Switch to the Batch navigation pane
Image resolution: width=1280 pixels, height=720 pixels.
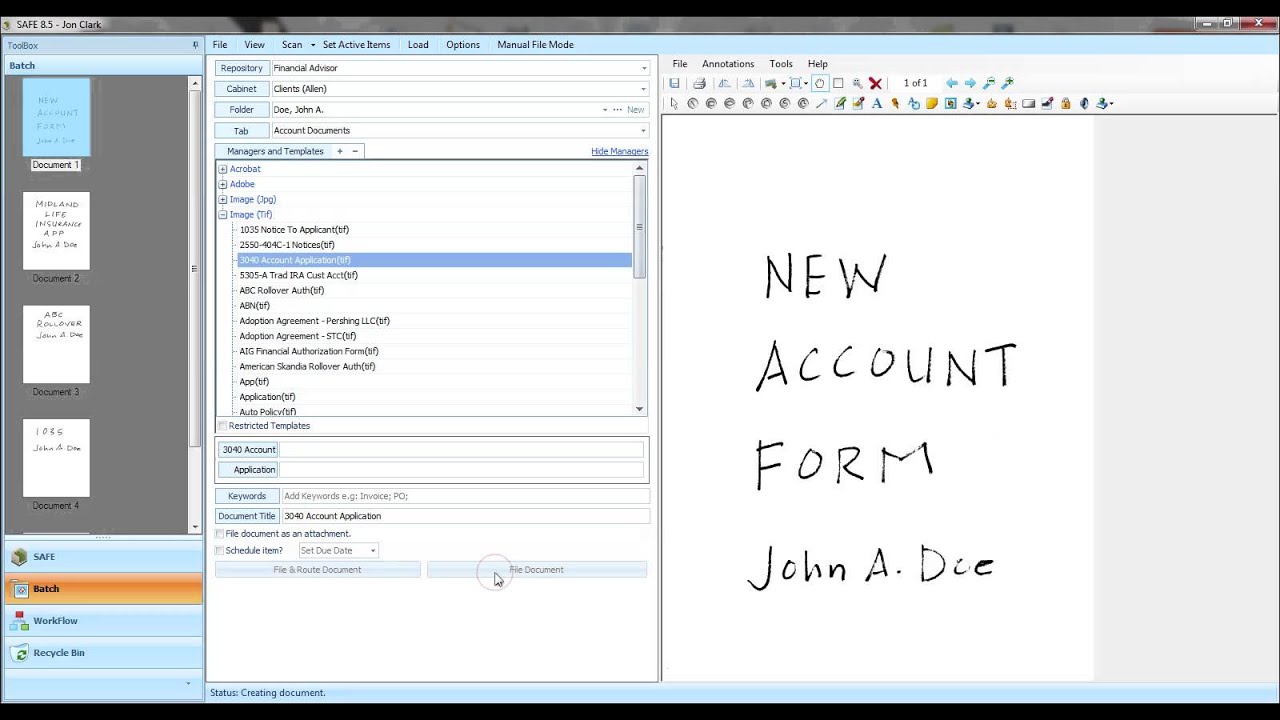103,589
